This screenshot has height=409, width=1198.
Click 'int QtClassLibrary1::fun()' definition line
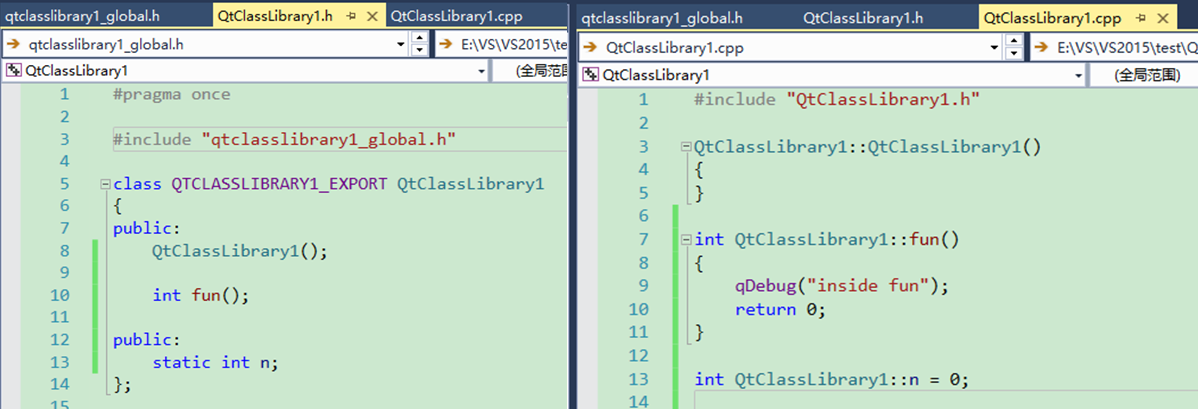tap(827, 240)
